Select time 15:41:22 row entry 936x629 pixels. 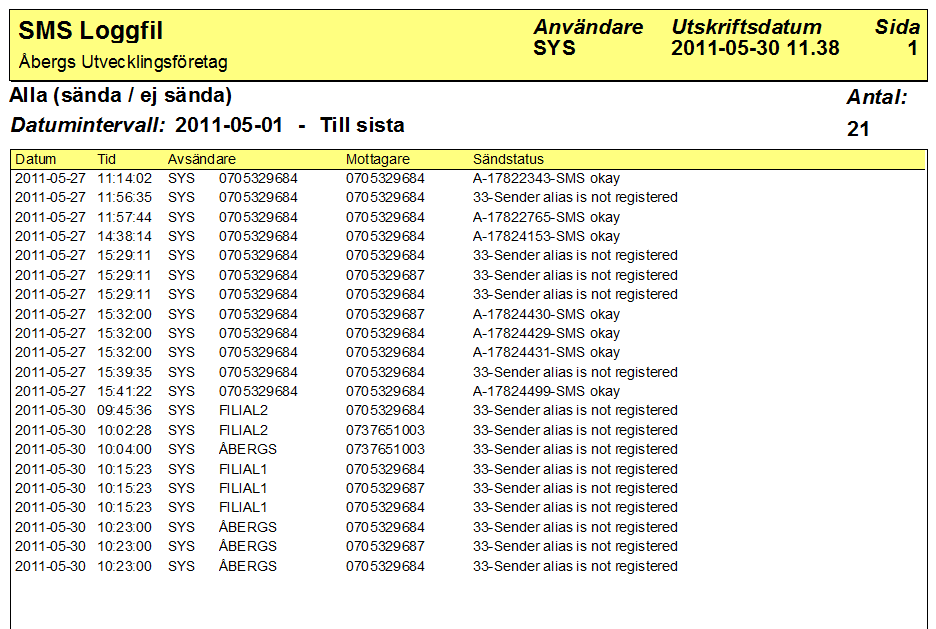[x=125, y=391]
